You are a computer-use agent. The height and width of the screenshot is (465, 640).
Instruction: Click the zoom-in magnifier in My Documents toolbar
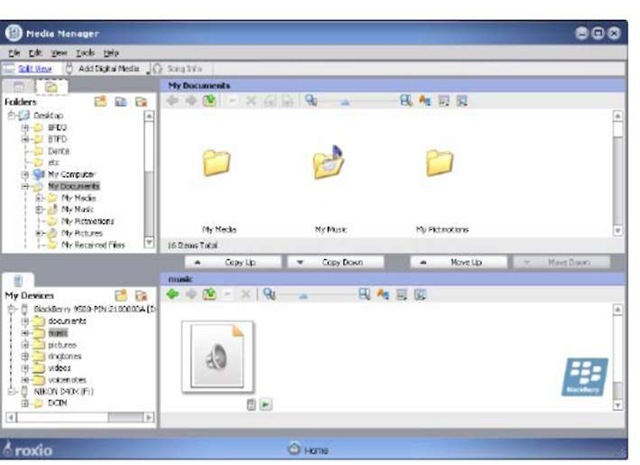point(406,100)
